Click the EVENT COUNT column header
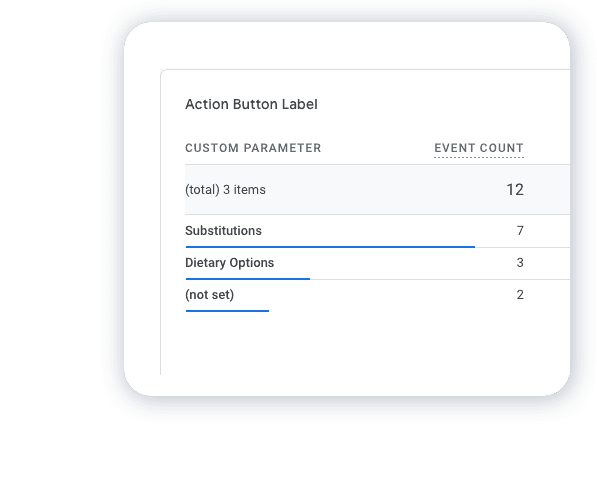This screenshot has height=481, width=597. 479,148
